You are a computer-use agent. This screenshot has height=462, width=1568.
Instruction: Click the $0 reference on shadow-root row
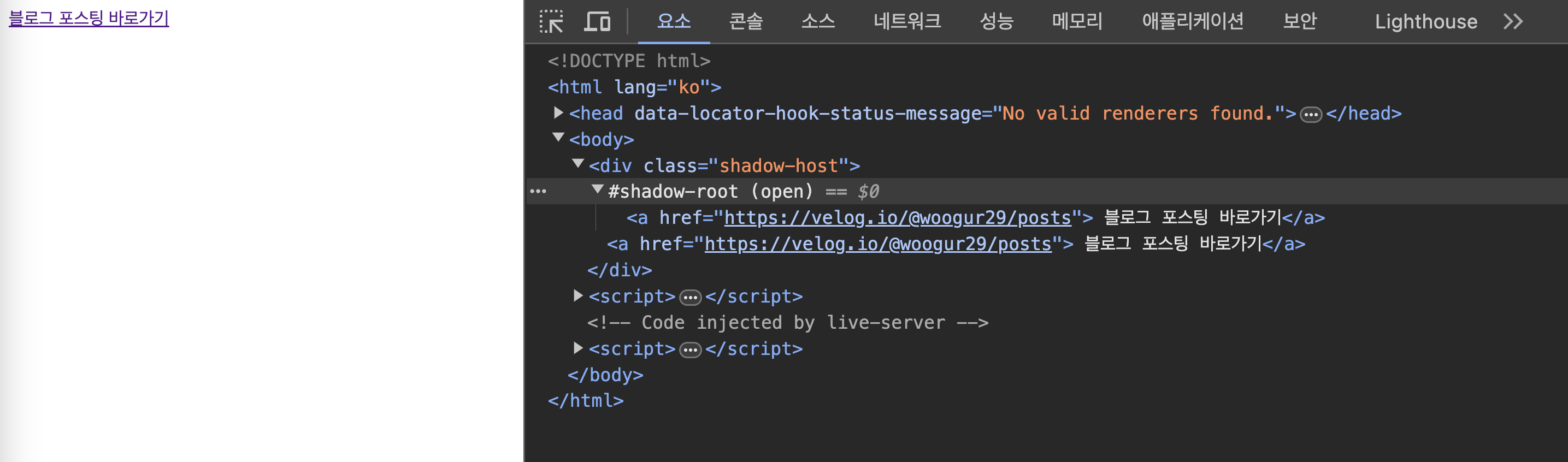pyautogui.click(x=868, y=192)
